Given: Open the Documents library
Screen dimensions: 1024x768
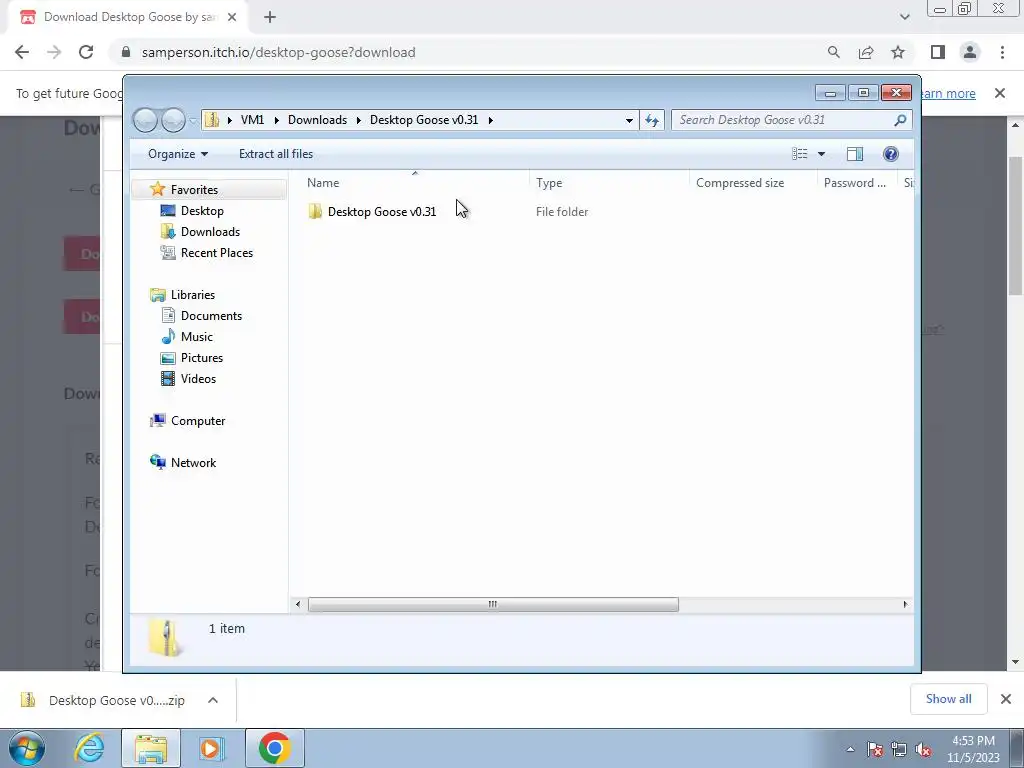Looking at the screenshot, I should pyautogui.click(x=211, y=315).
